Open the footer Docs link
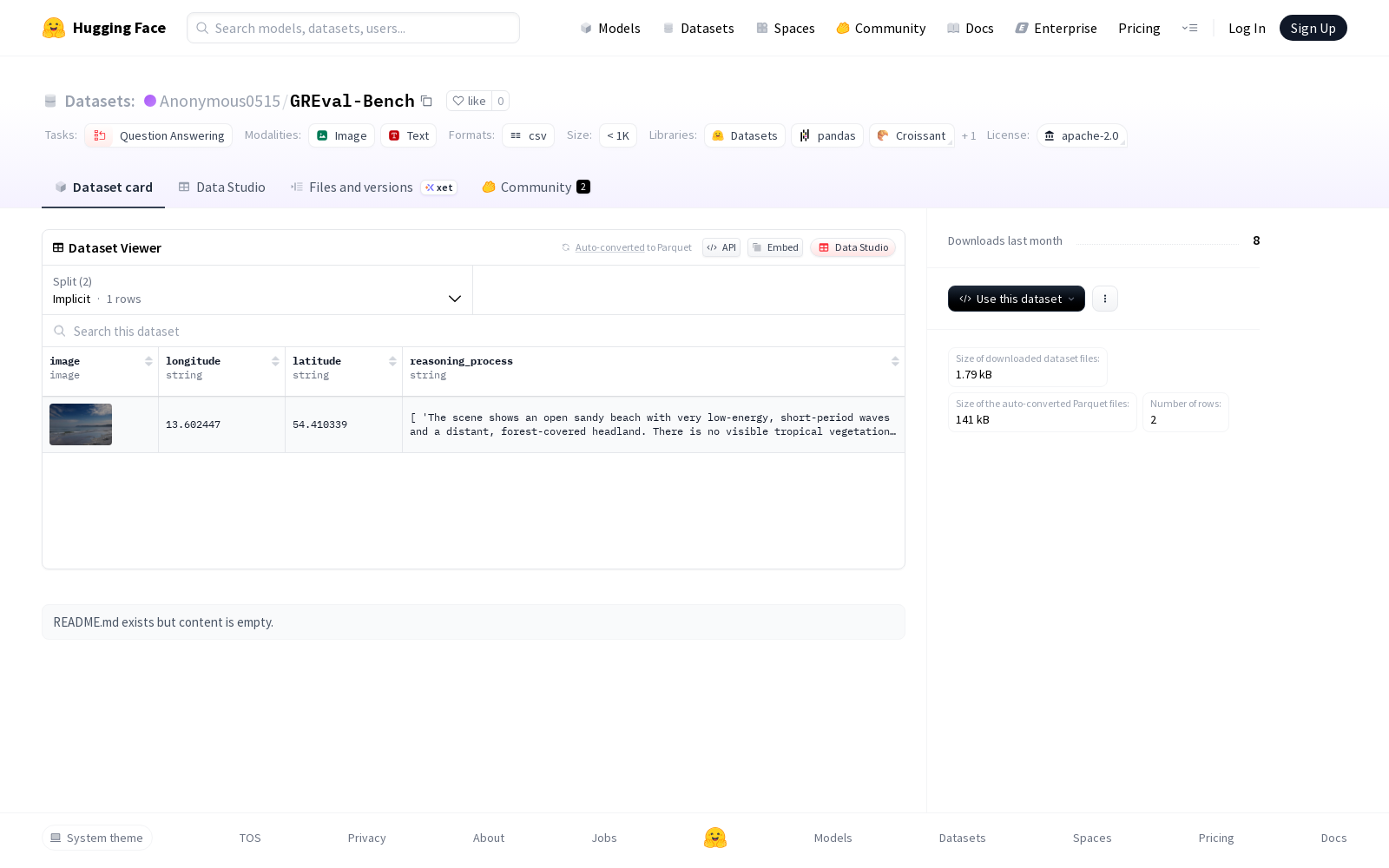This screenshot has height=868, width=1389. coord(1333,838)
